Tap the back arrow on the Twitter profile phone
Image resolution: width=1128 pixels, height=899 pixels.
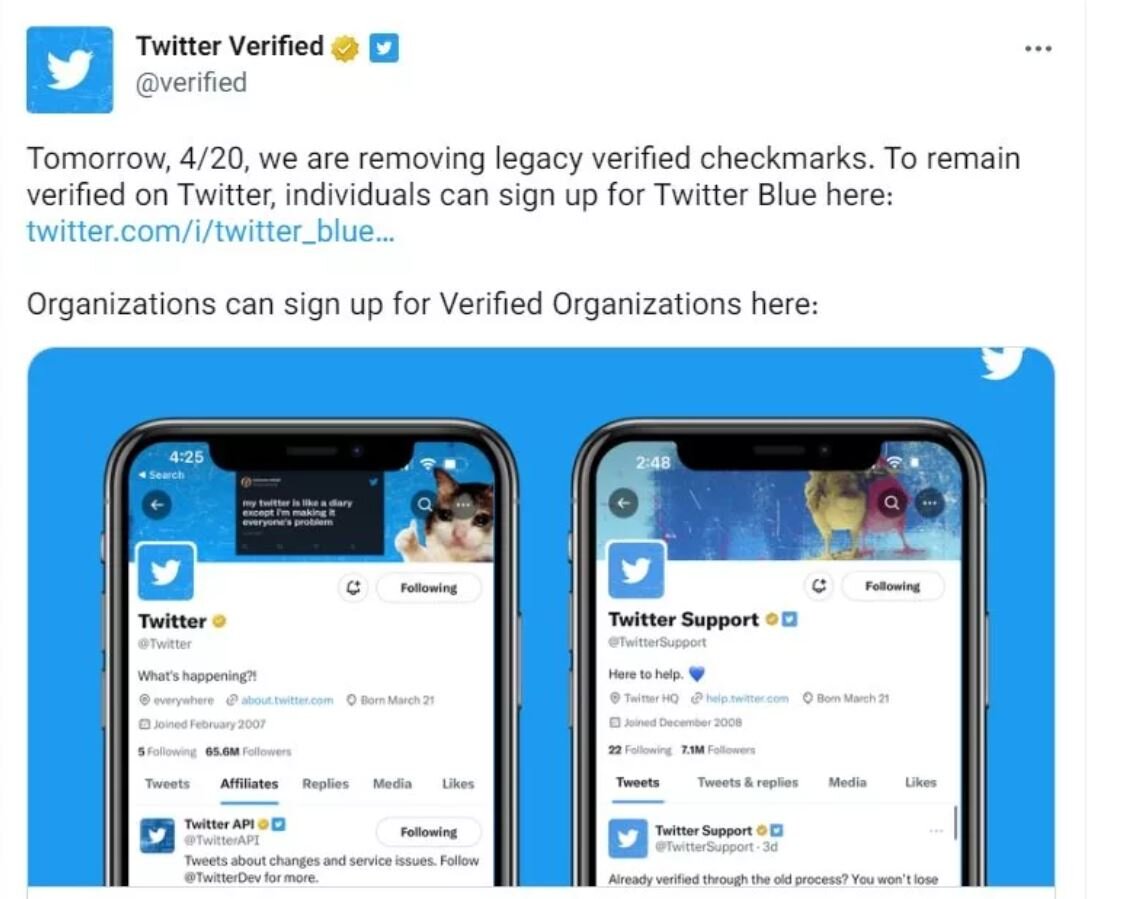(x=157, y=505)
